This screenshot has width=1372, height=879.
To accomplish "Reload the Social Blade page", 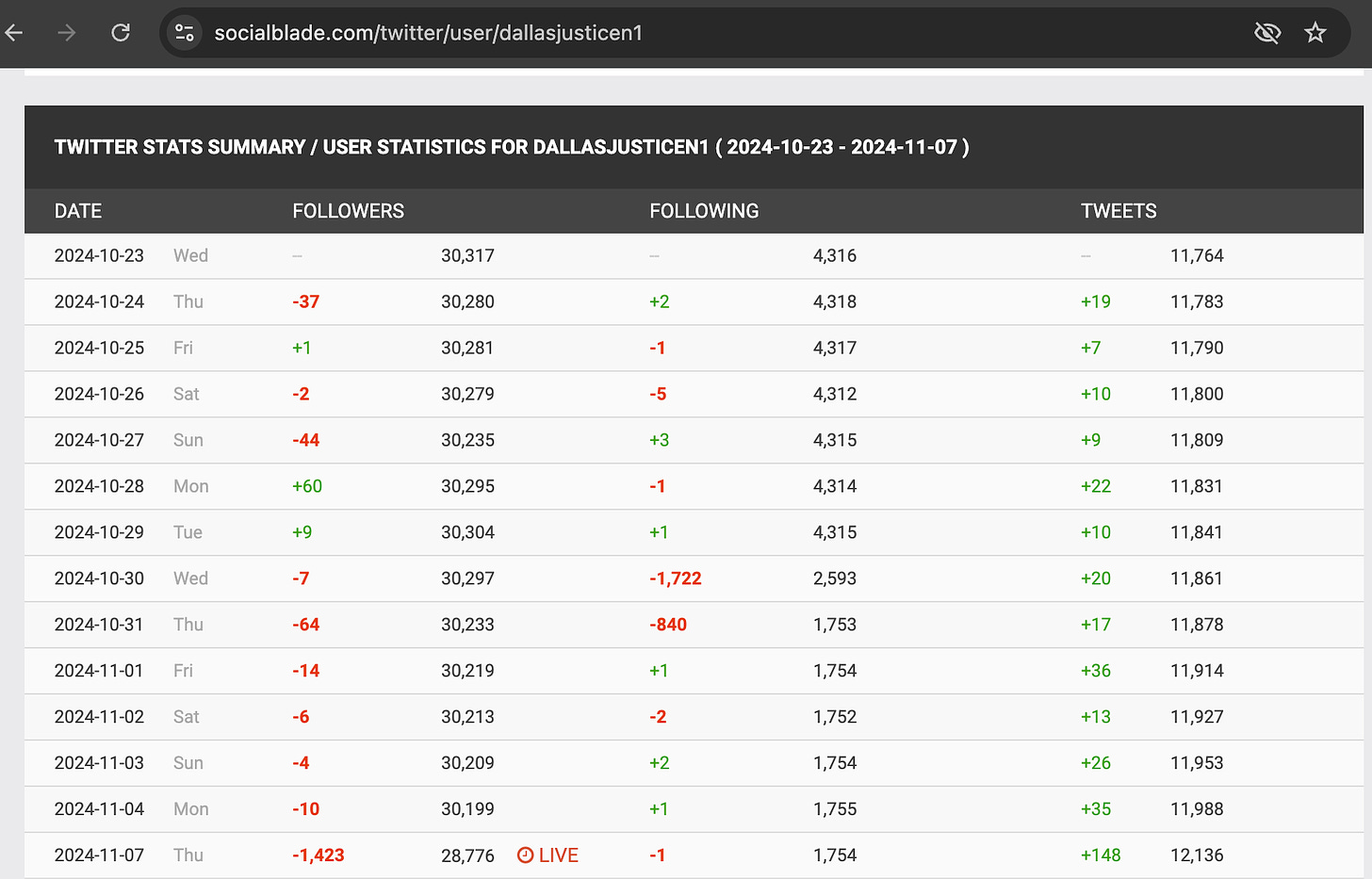I will [x=121, y=33].
